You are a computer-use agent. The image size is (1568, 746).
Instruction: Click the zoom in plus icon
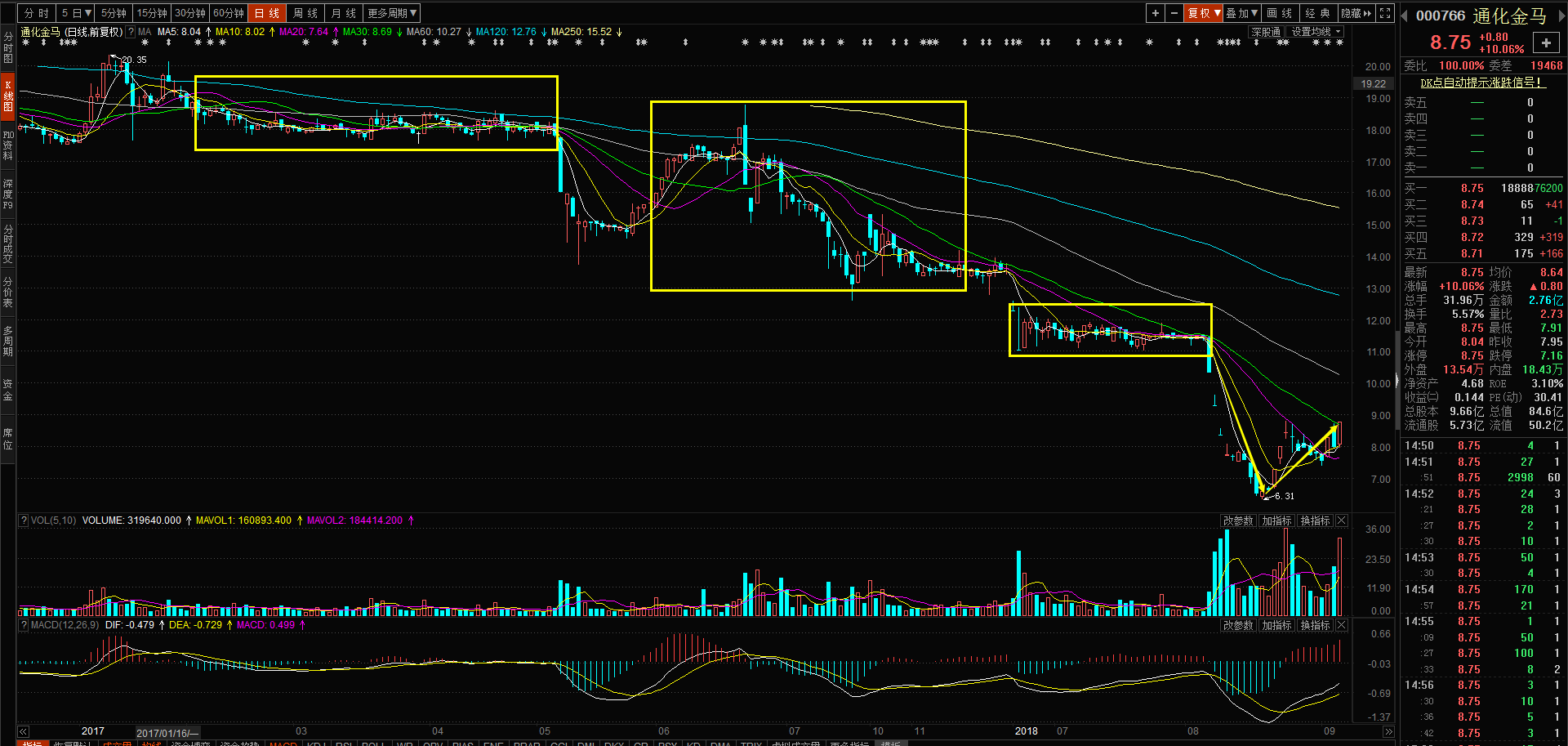1155,13
